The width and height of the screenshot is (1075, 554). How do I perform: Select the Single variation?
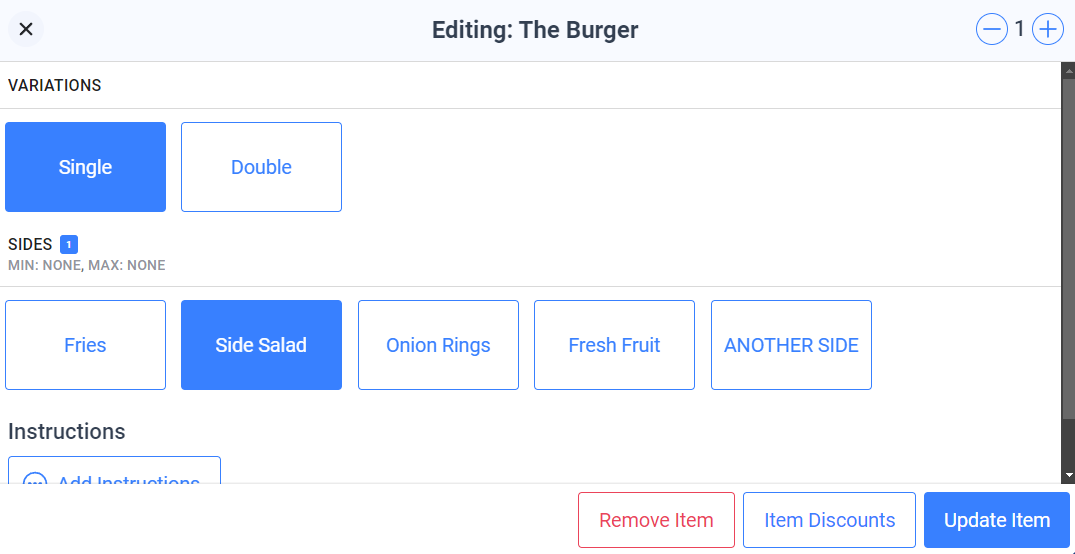tap(85, 167)
